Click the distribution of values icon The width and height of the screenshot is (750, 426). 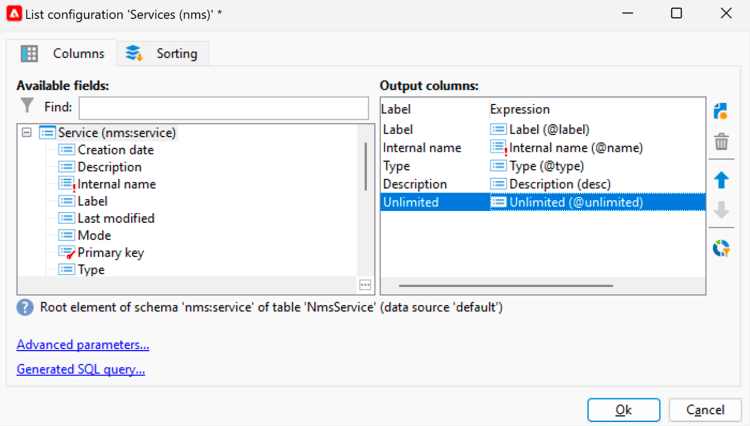(x=721, y=248)
